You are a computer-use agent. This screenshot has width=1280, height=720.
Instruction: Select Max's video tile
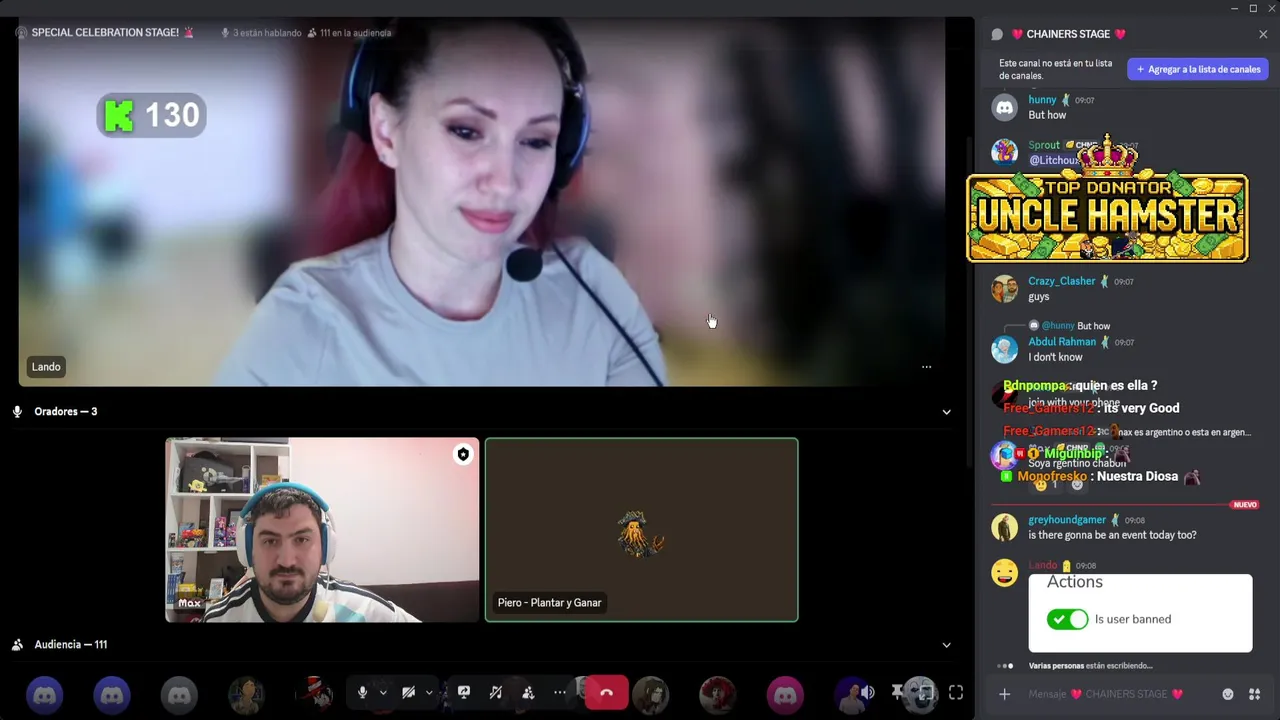click(x=322, y=530)
